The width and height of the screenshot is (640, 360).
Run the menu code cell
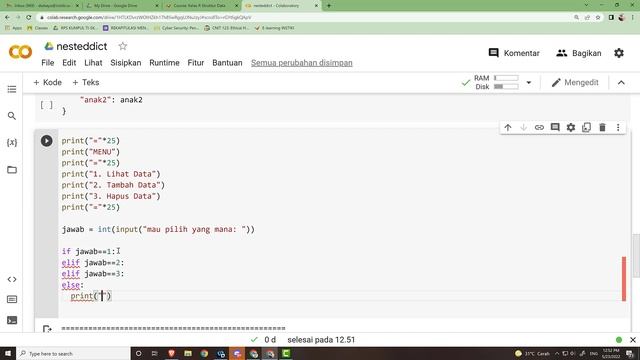click(x=47, y=141)
